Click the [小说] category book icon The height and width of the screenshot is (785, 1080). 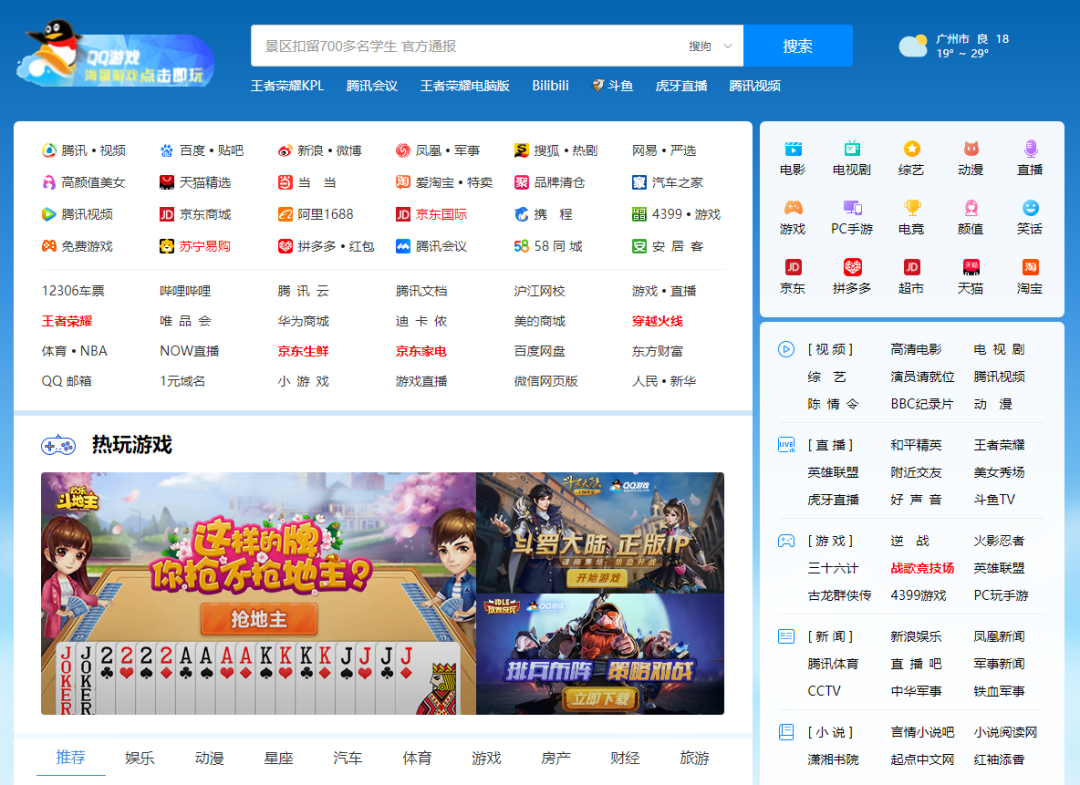[x=786, y=732]
